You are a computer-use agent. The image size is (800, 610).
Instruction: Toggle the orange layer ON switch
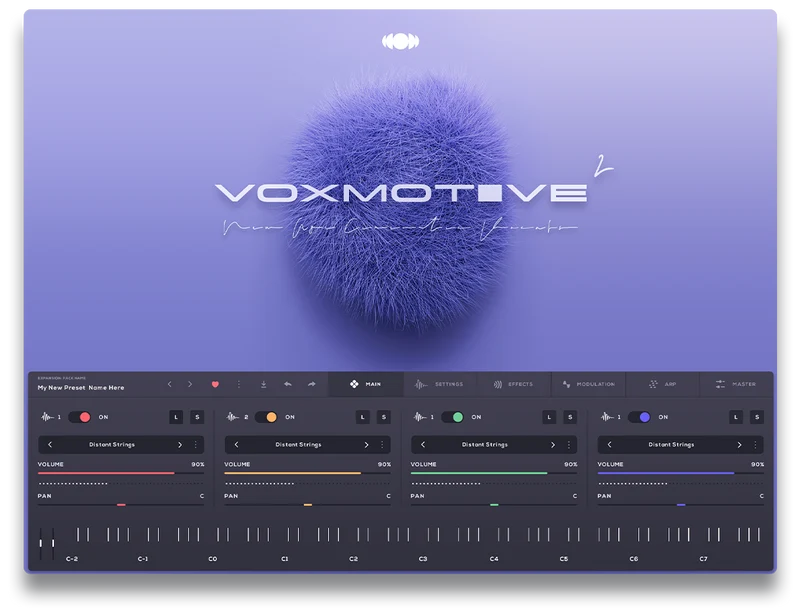click(266, 417)
